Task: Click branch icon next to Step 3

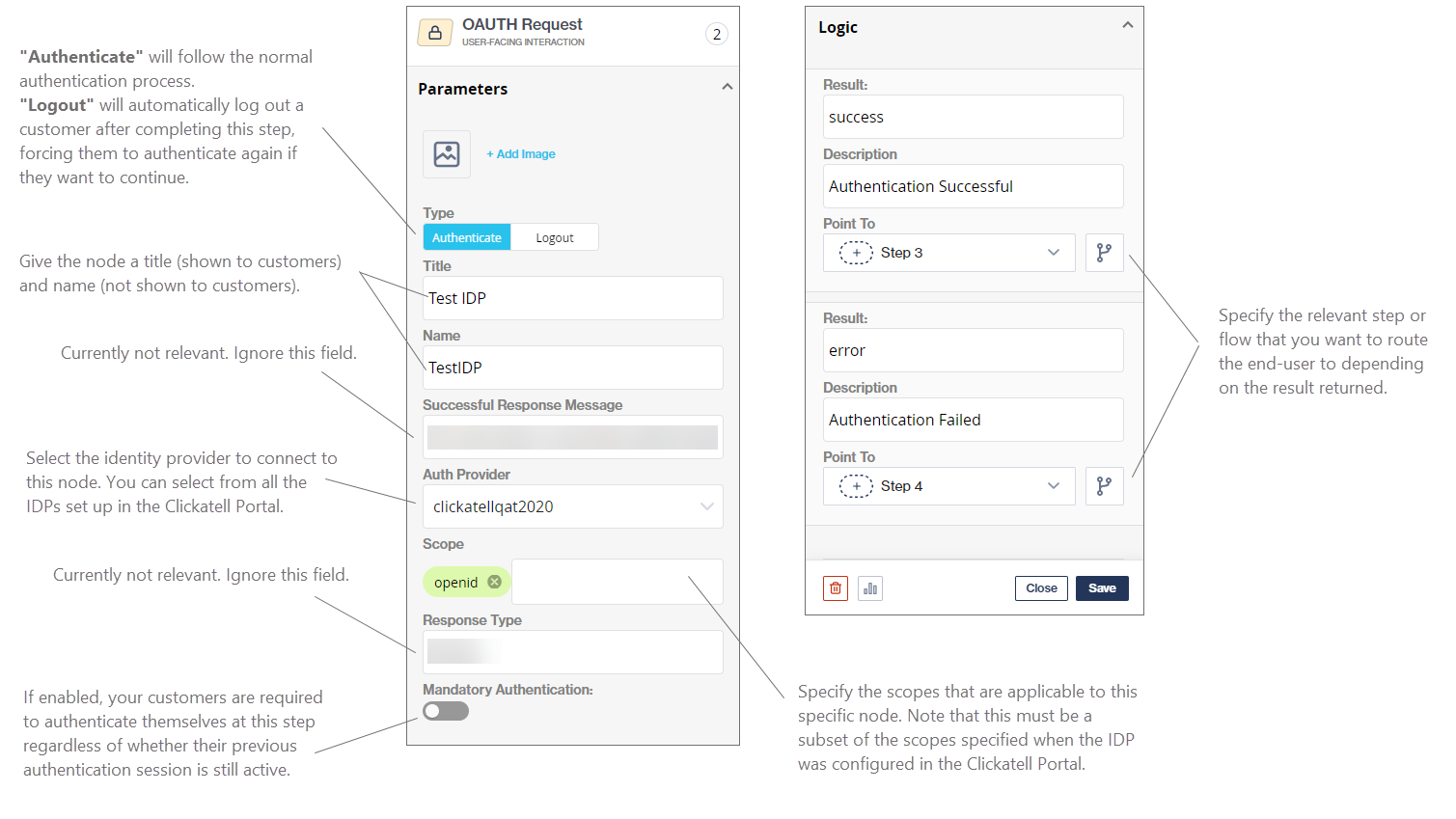Action: 1104,253
